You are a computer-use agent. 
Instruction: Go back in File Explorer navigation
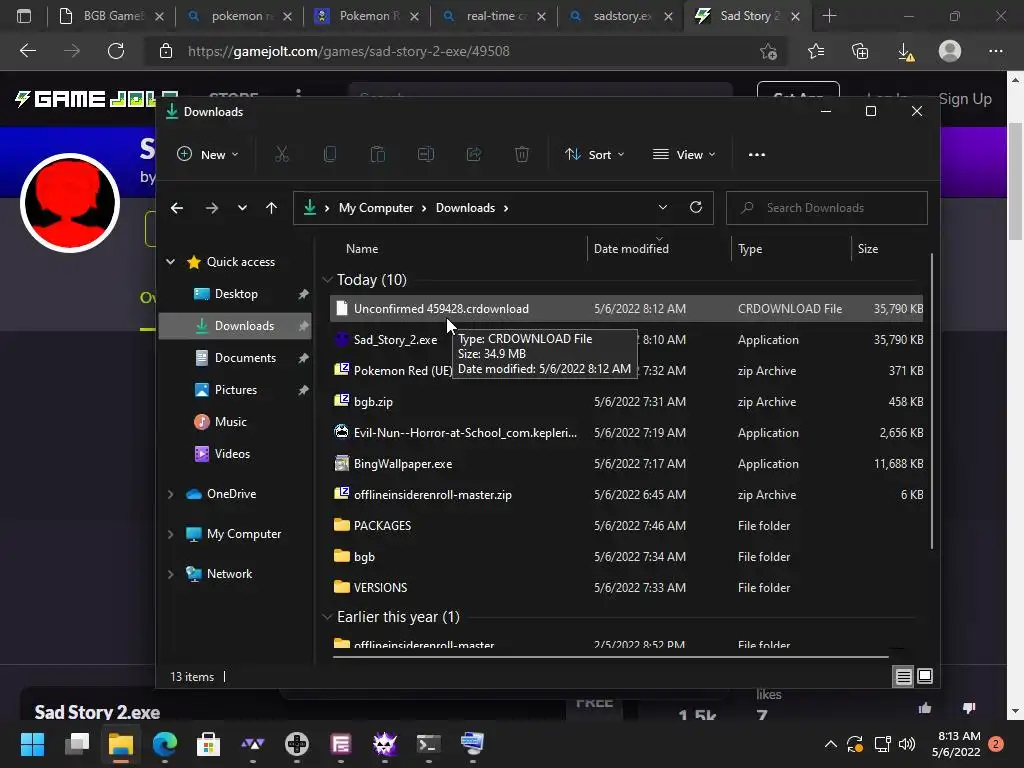pos(177,208)
